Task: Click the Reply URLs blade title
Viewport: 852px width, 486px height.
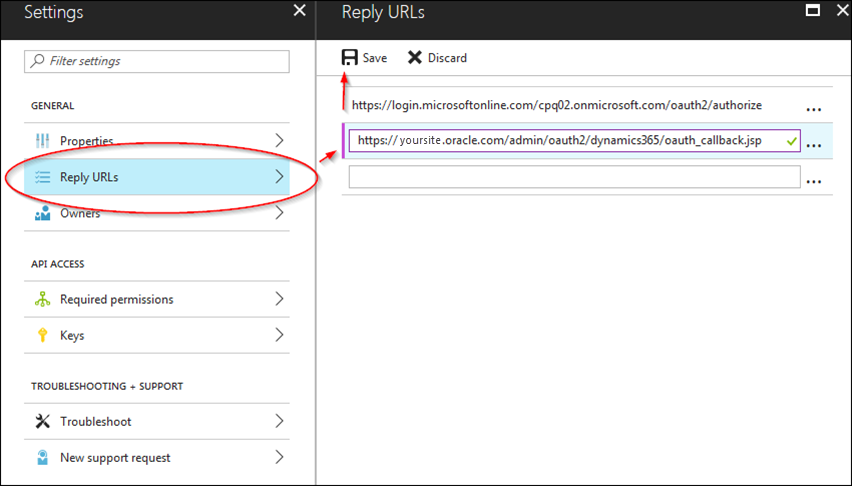Action: (383, 13)
